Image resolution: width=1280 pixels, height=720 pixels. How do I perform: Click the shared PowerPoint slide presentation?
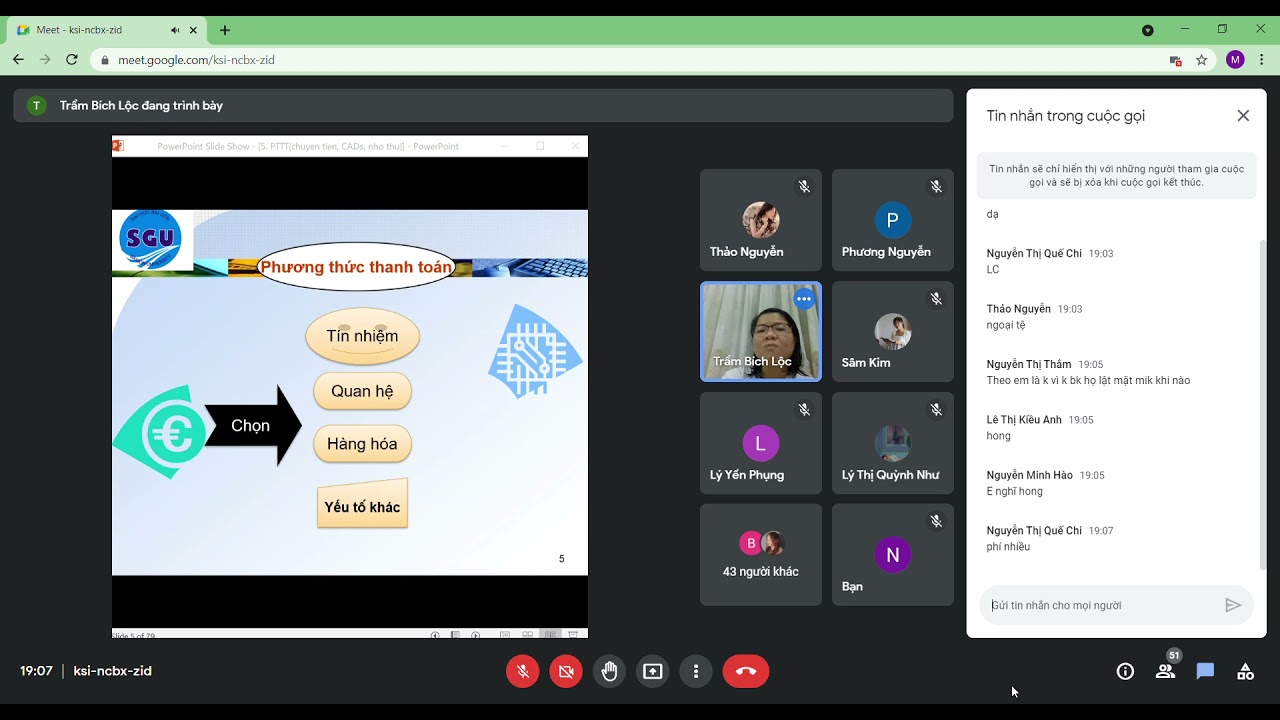(x=350, y=387)
